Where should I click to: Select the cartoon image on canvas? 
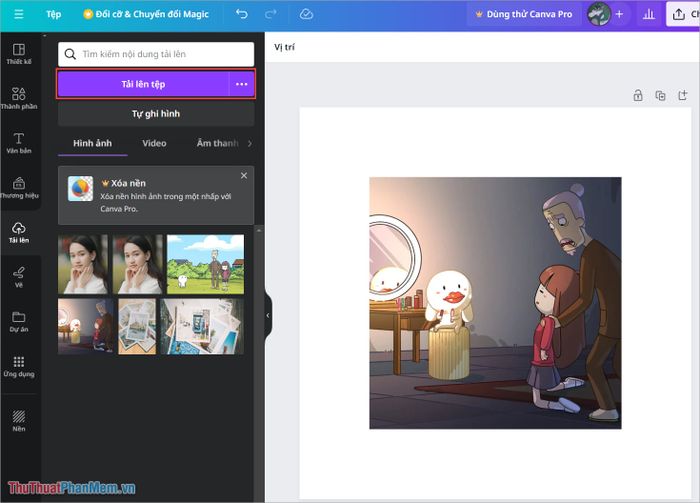pyautogui.click(x=495, y=303)
